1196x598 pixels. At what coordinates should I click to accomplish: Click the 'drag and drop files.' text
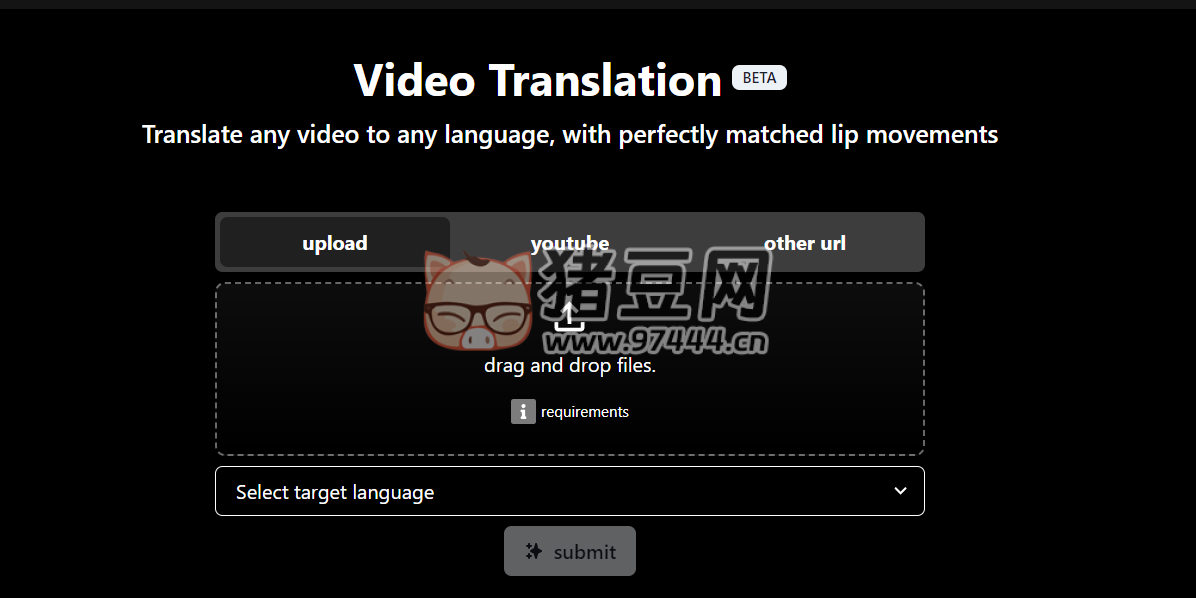(x=570, y=365)
